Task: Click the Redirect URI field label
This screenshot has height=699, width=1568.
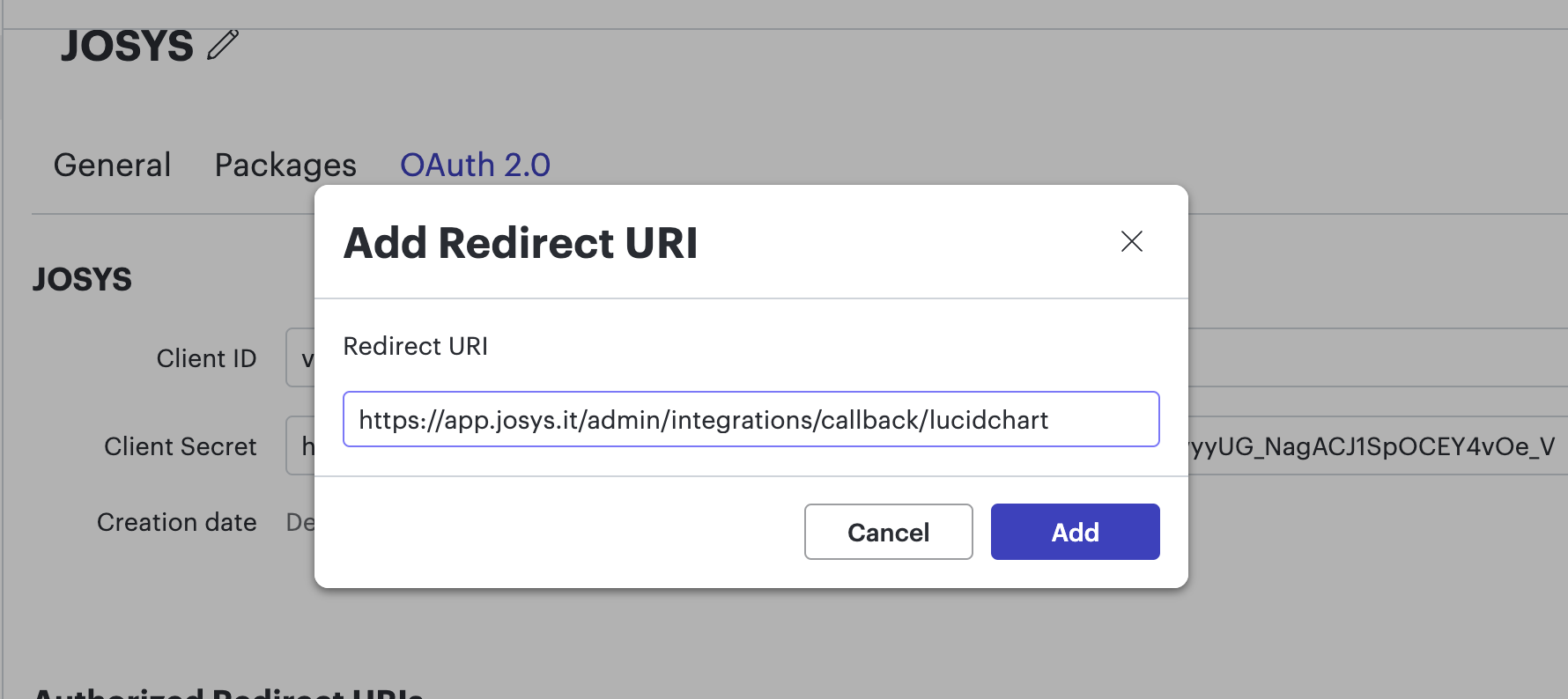Action: 415,346
